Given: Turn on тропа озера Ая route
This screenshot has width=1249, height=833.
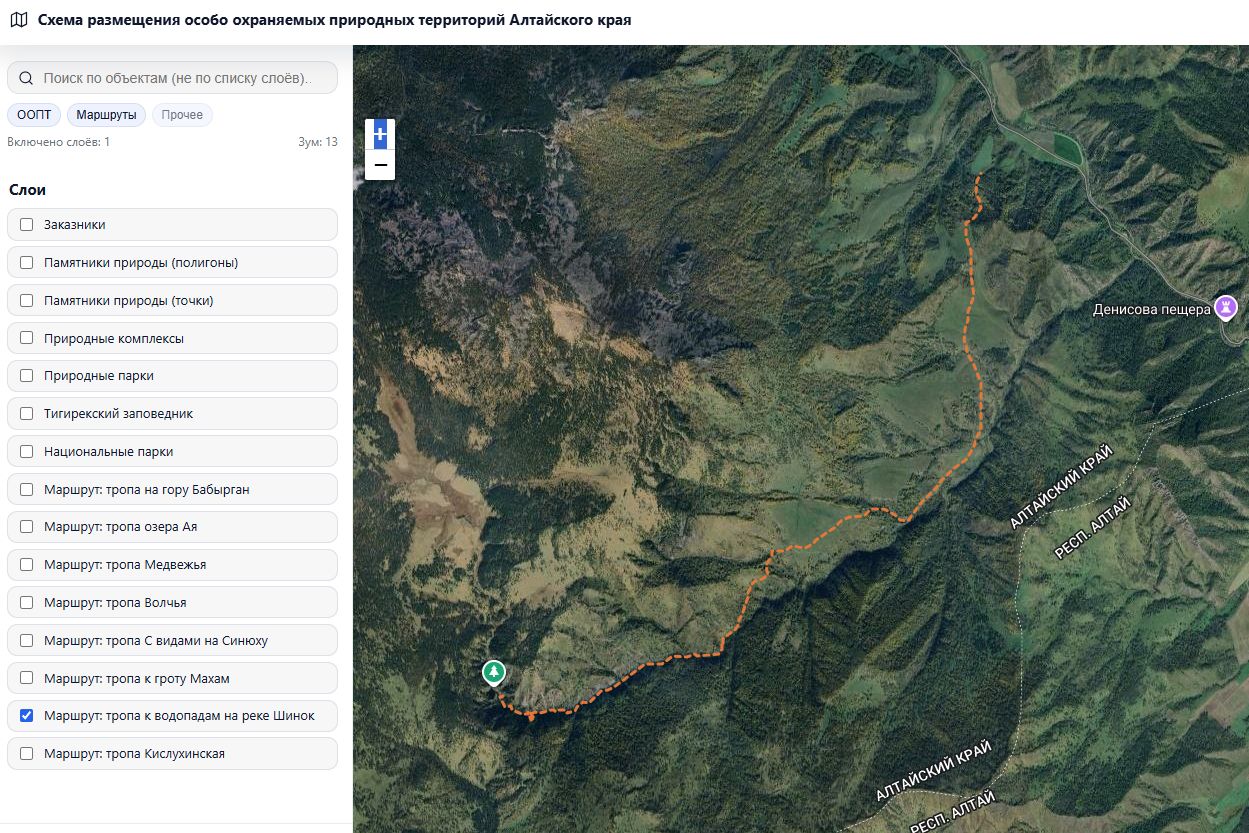Looking at the screenshot, I should (x=27, y=527).
